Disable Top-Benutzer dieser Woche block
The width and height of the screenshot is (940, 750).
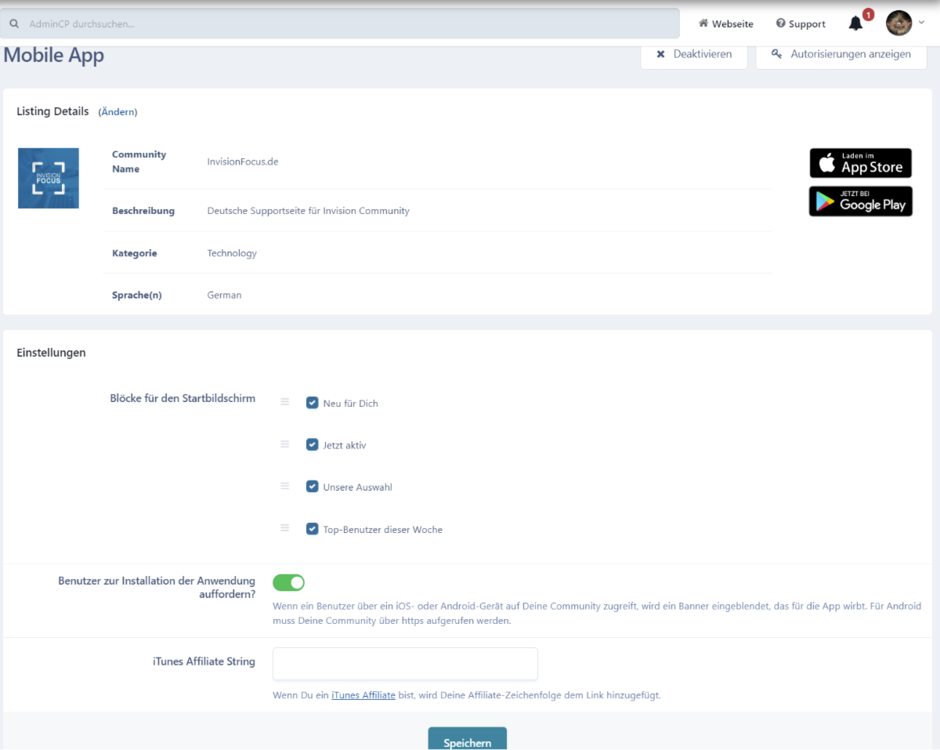[312, 529]
